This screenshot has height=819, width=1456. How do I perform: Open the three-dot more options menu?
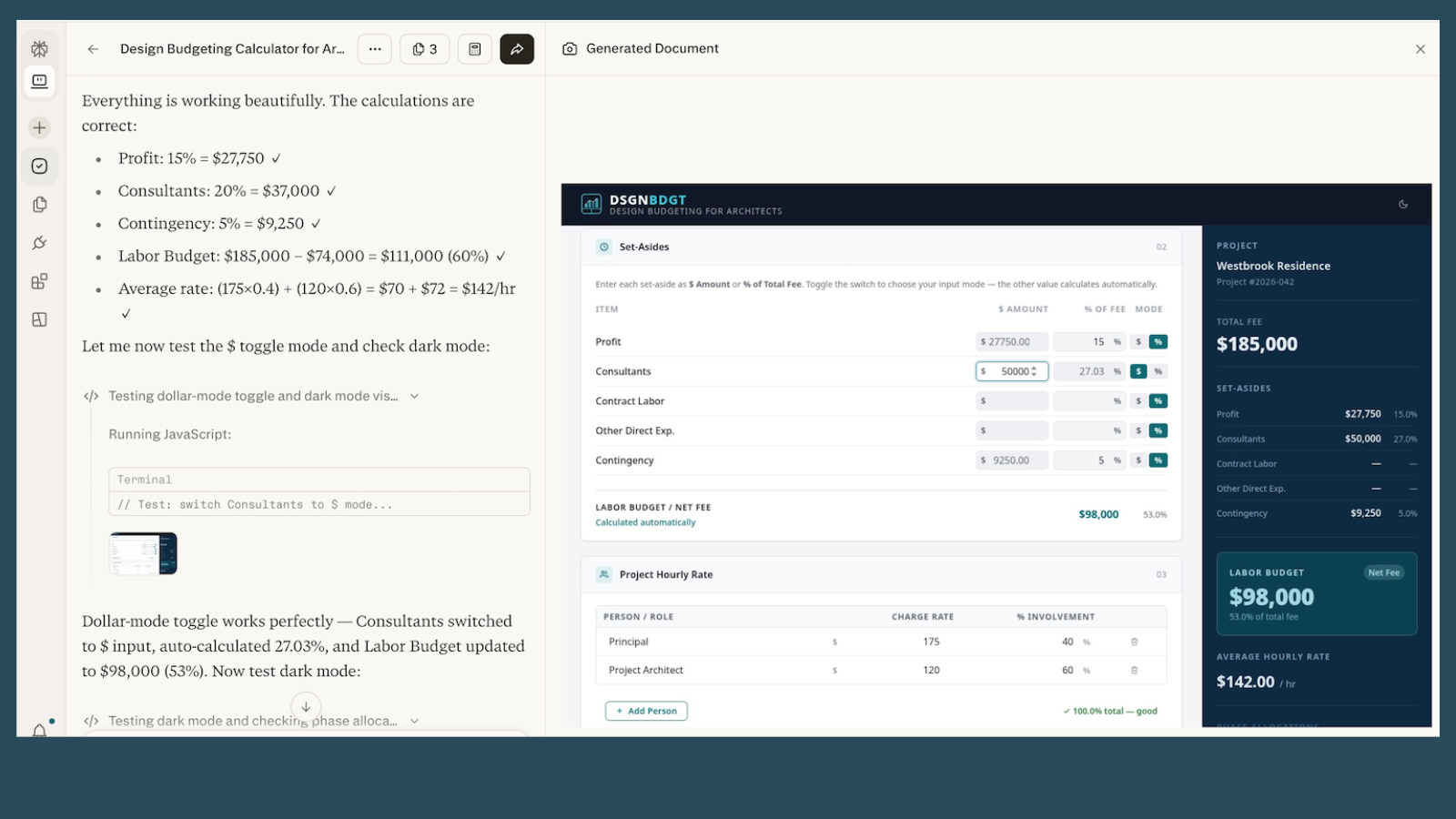pos(375,49)
